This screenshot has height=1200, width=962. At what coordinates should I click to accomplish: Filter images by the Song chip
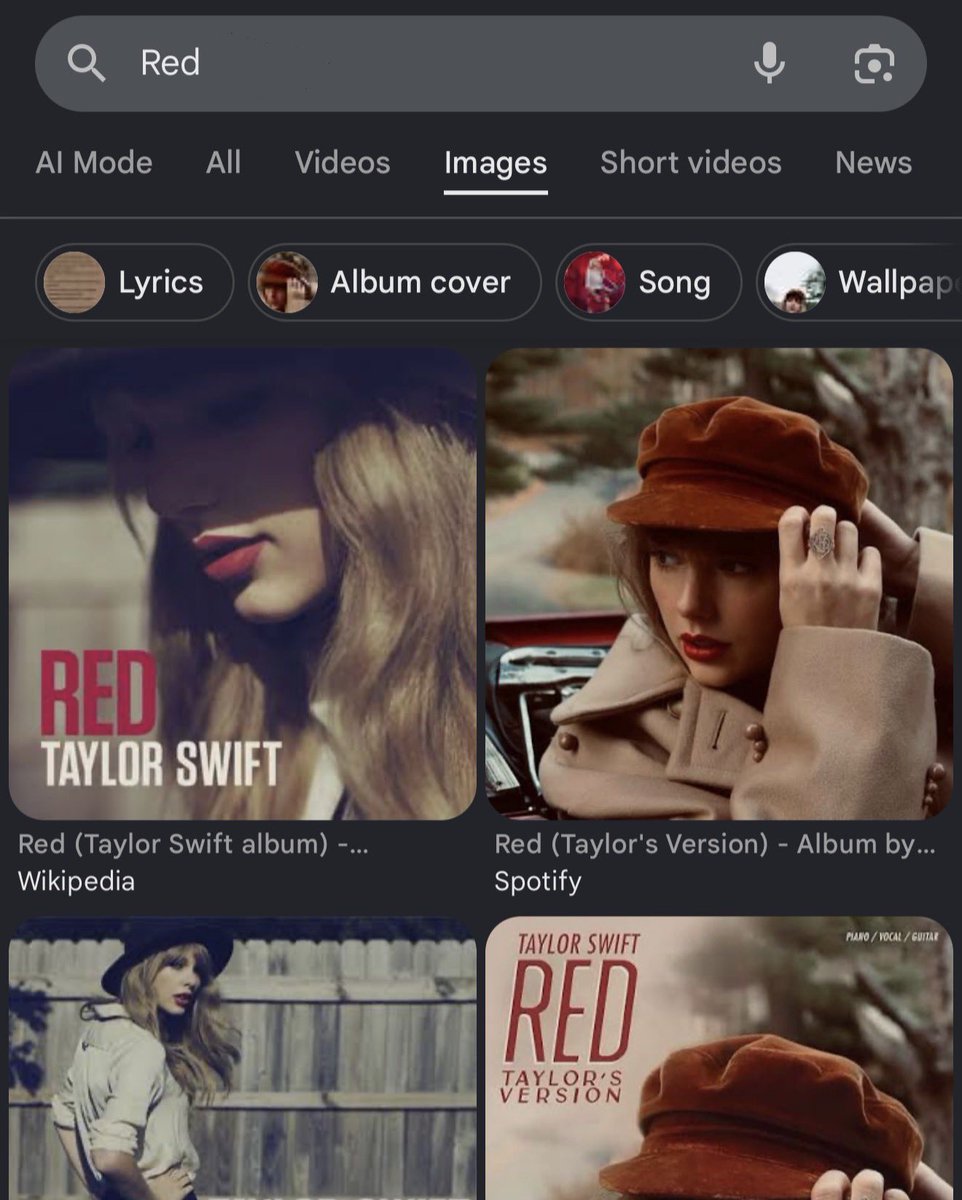[x=648, y=283]
